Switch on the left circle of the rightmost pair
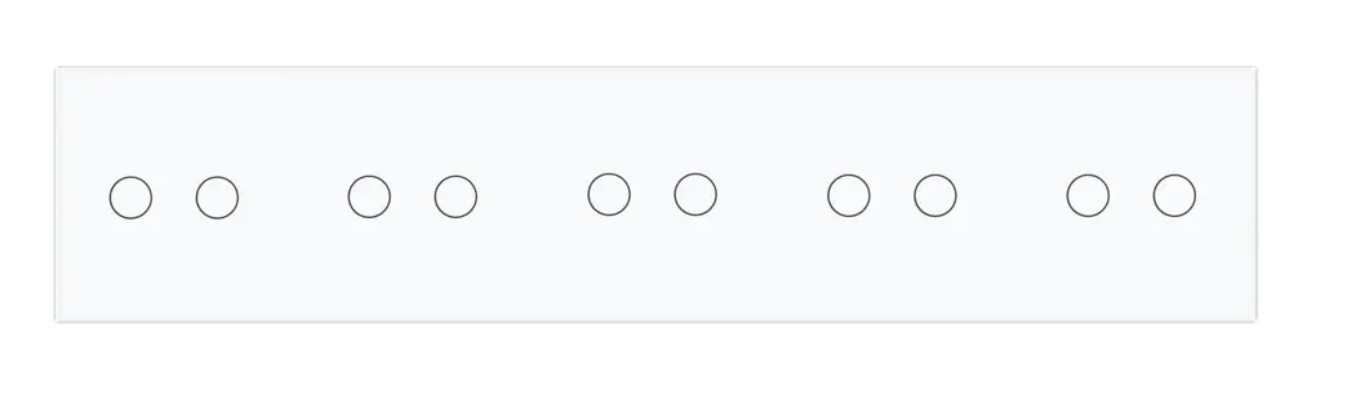This screenshot has height=415, width=1347. 1088,195
